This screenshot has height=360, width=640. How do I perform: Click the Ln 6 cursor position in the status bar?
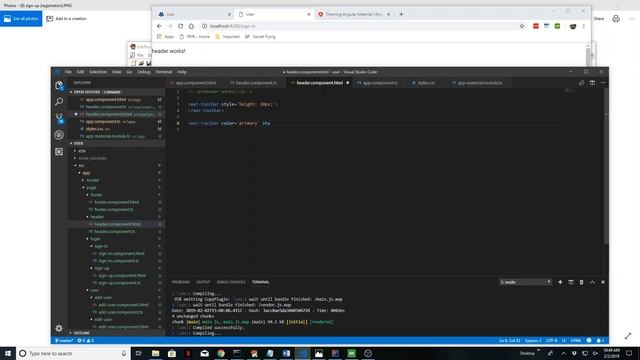coord(509,340)
